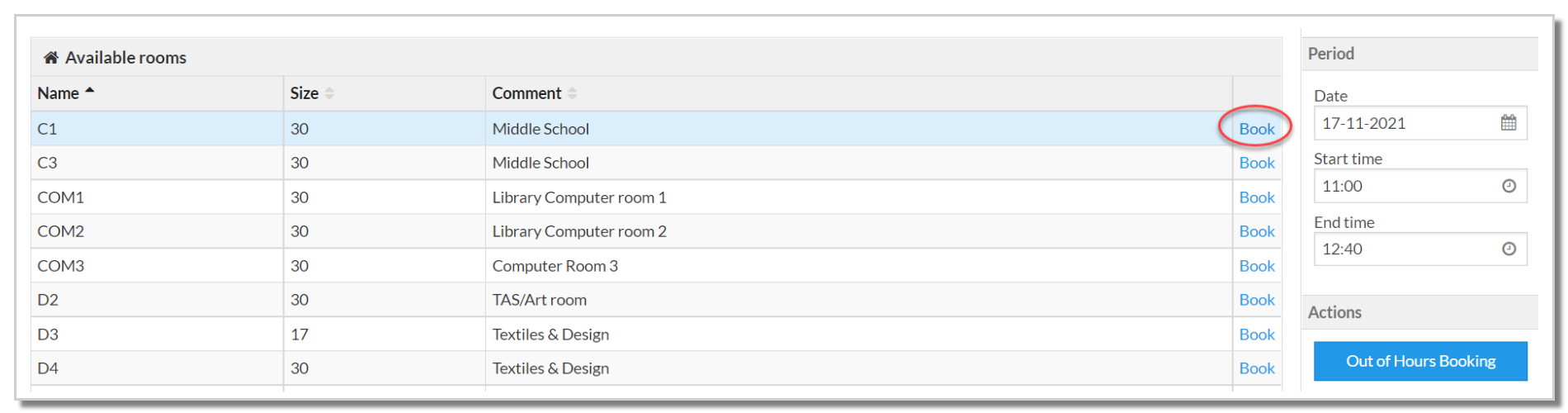The height and width of the screenshot is (413, 1568).
Task: Book room C1 Middle School
Action: point(1256,129)
